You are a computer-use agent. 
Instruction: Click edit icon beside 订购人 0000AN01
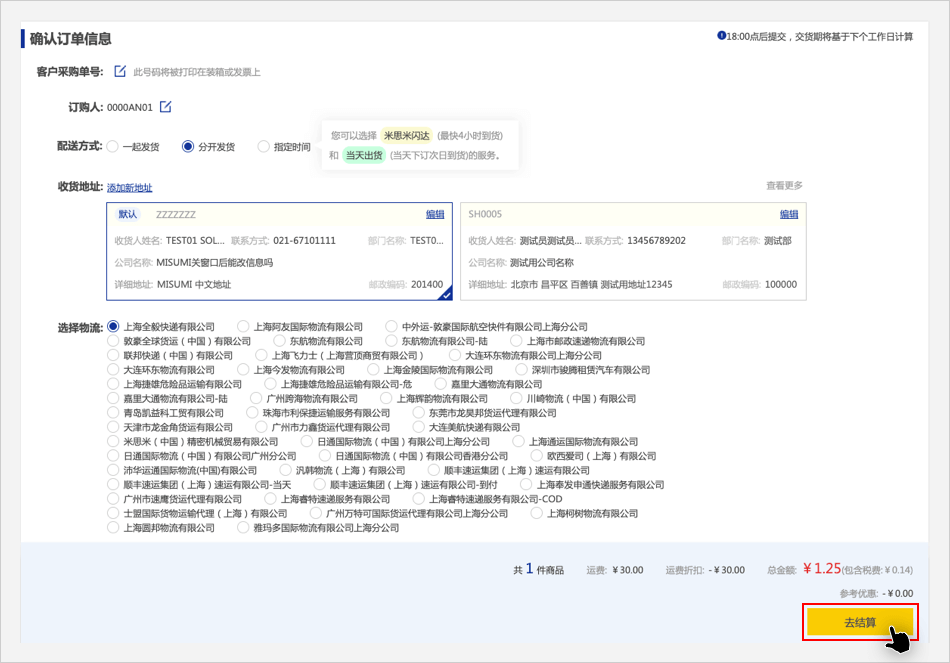166,107
